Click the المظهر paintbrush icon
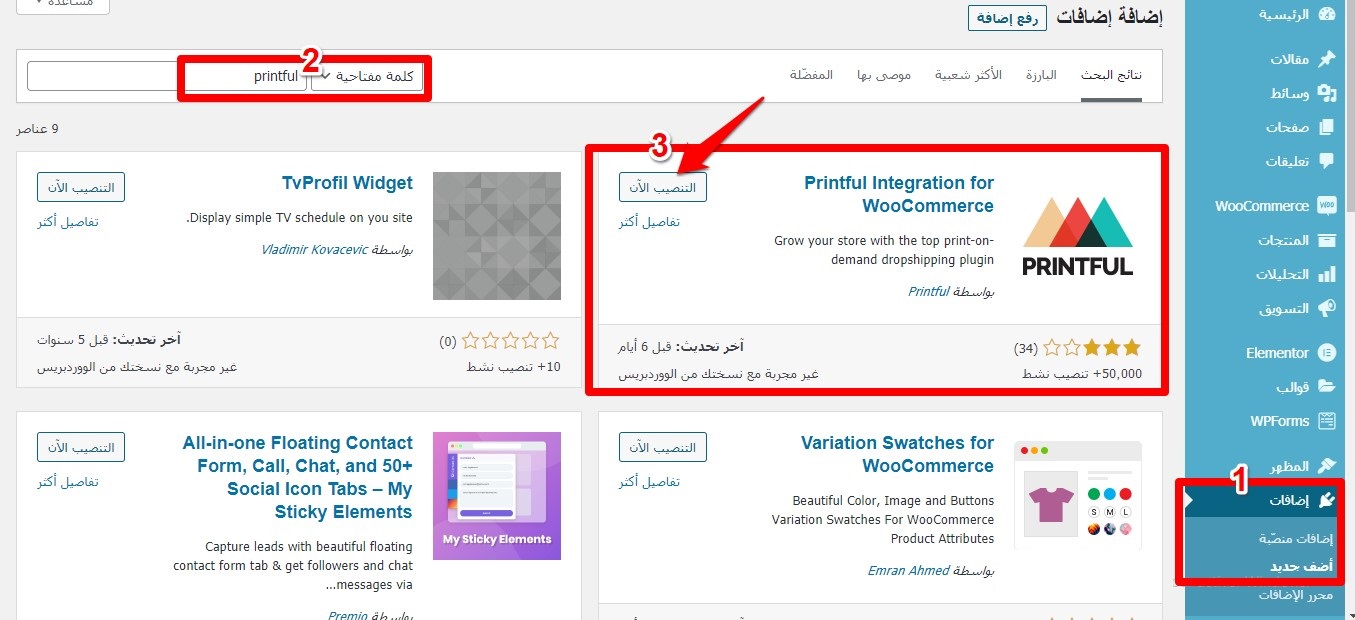1355x620 pixels. click(1327, 466)
